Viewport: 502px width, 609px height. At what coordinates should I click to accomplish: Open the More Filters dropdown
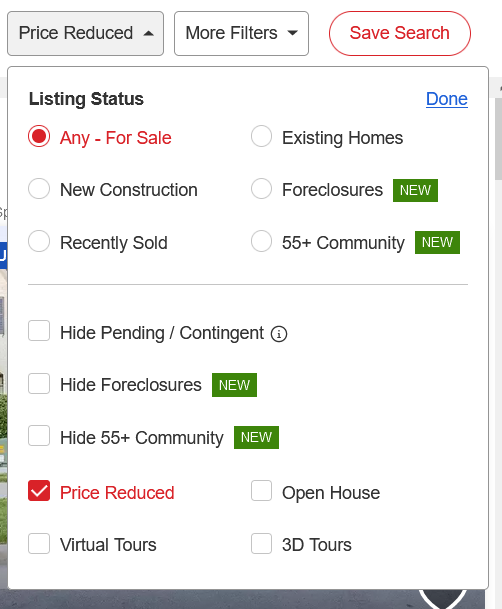pos(241,33)
